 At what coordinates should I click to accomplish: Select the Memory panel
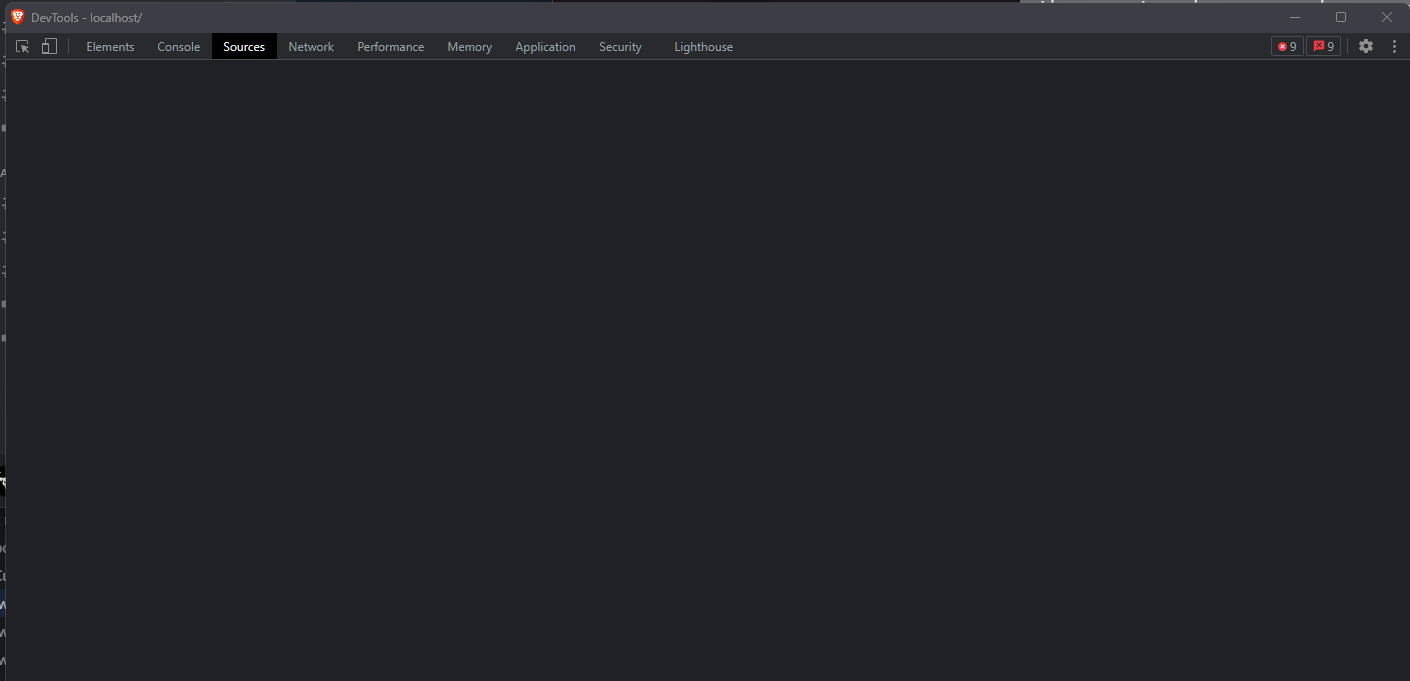point(469,46)
